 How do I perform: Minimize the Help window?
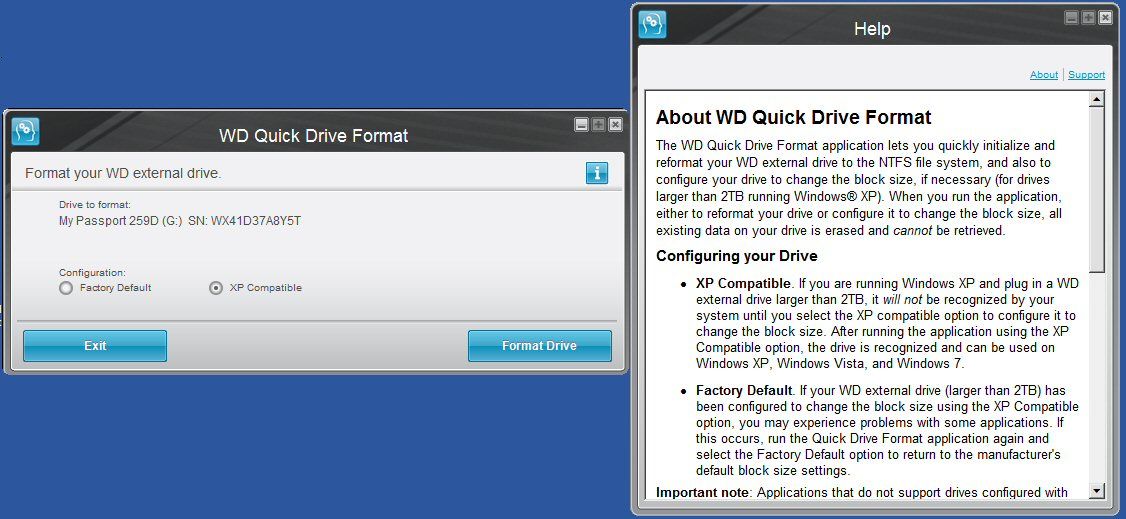tap(1071, 18)
